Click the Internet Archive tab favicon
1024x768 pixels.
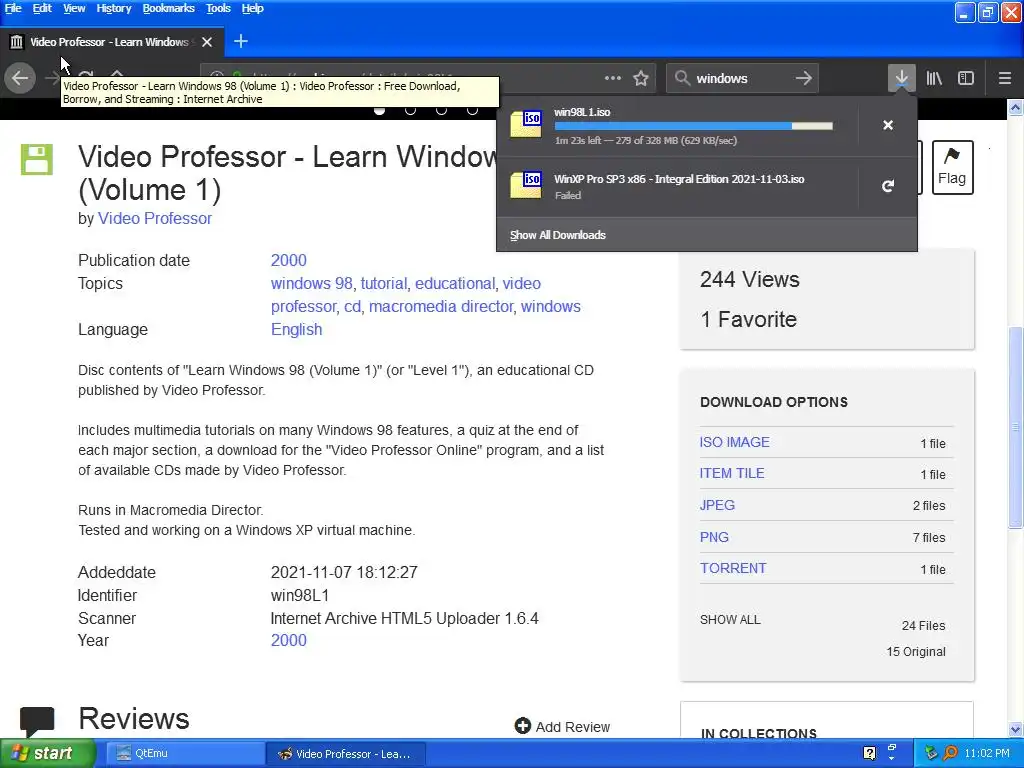click(16, 42)
